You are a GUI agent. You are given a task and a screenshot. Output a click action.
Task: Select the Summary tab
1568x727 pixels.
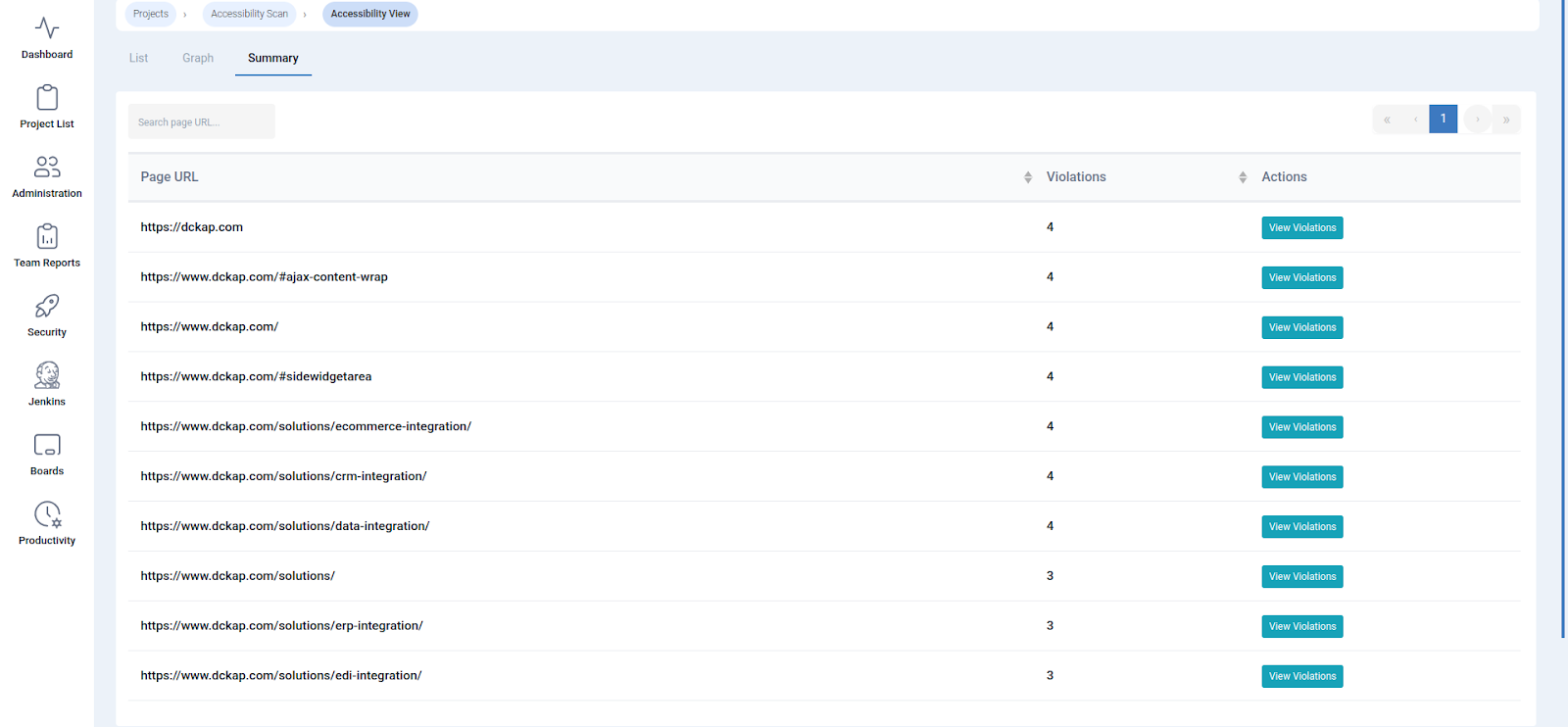click(x=272, y=59)
